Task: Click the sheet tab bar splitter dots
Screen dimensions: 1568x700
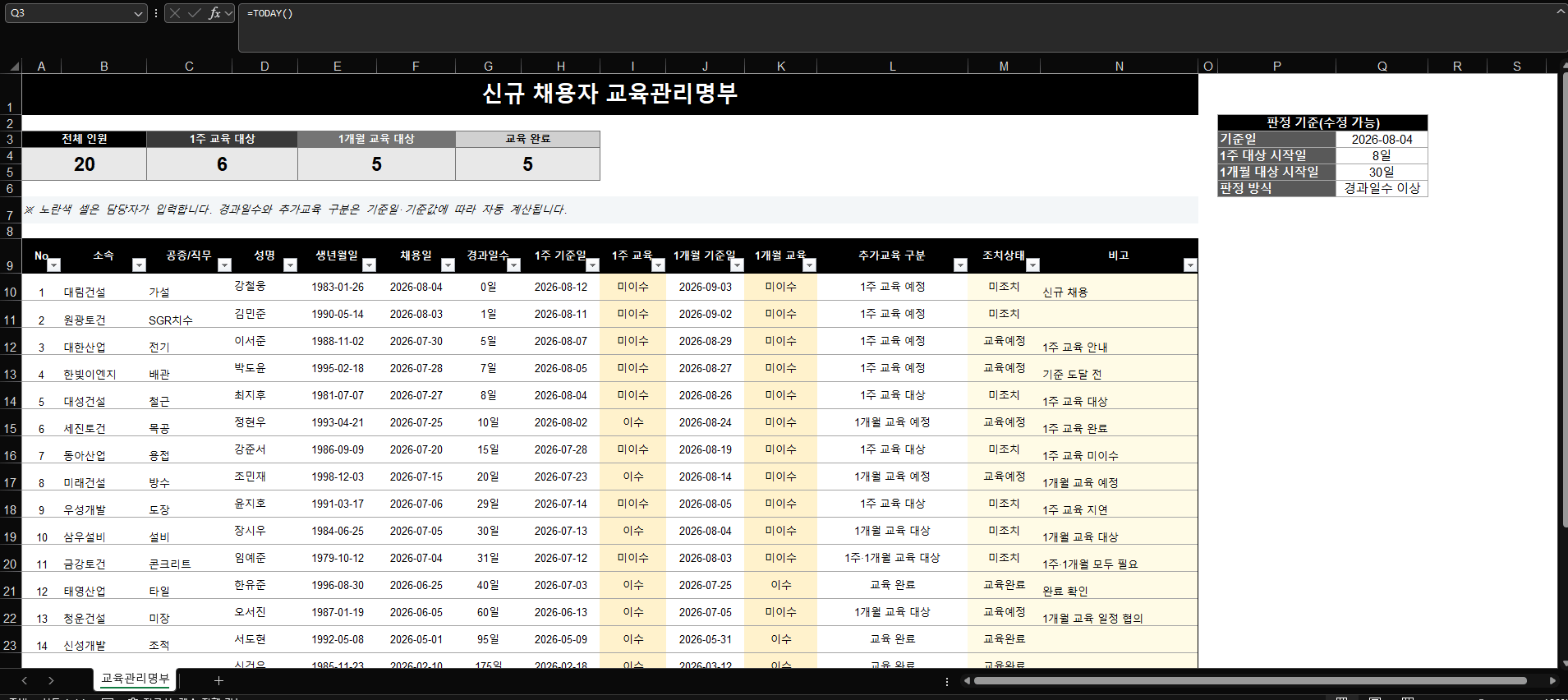Action: (x=947, y=681)
